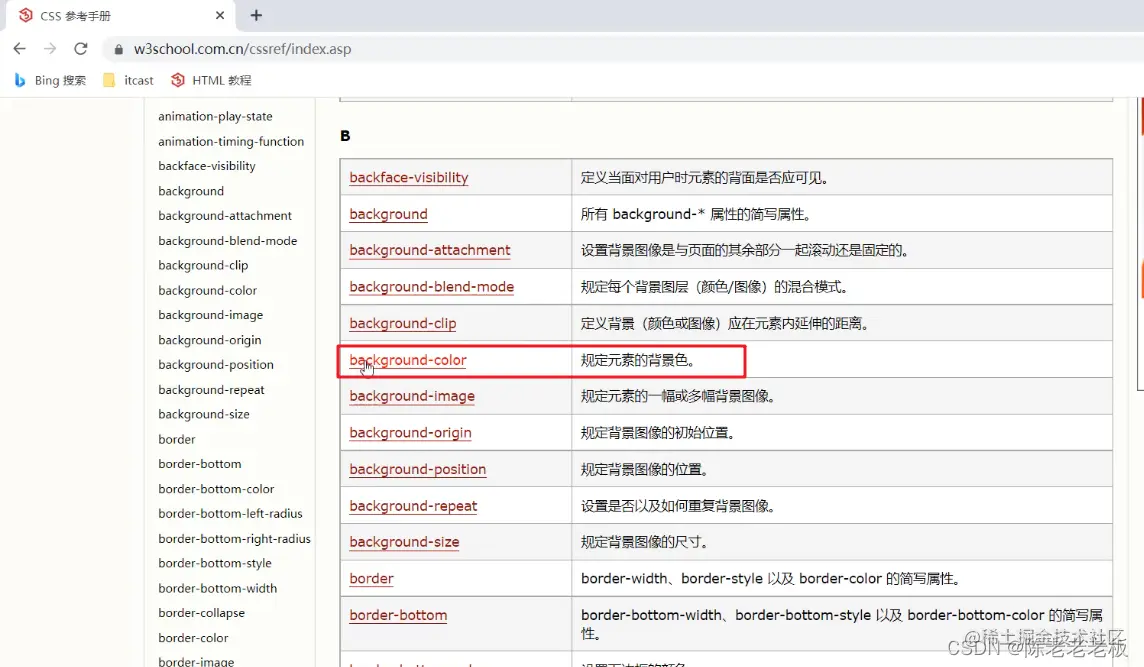The image size is (1144, 667).
Task: Select background-repeat in sidebar
Action: pos(211,389)
